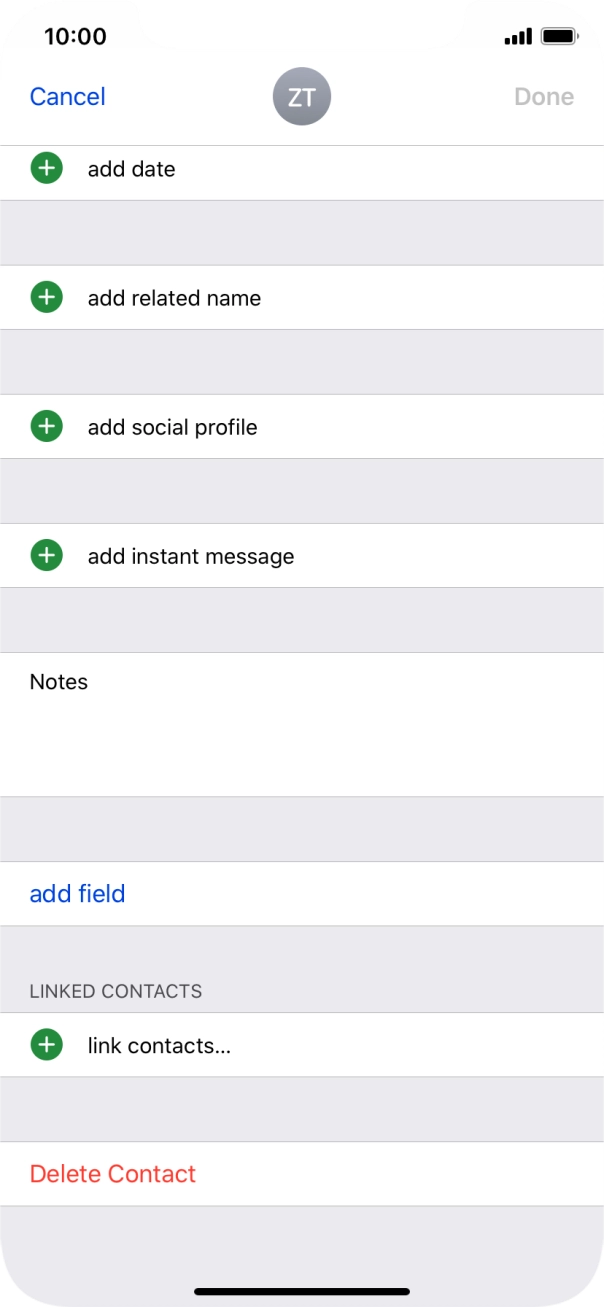The width and height of the screenshot is (604, 1307).
Task: Tap the battery indicator in the status bar
Action: coord(560,35)
